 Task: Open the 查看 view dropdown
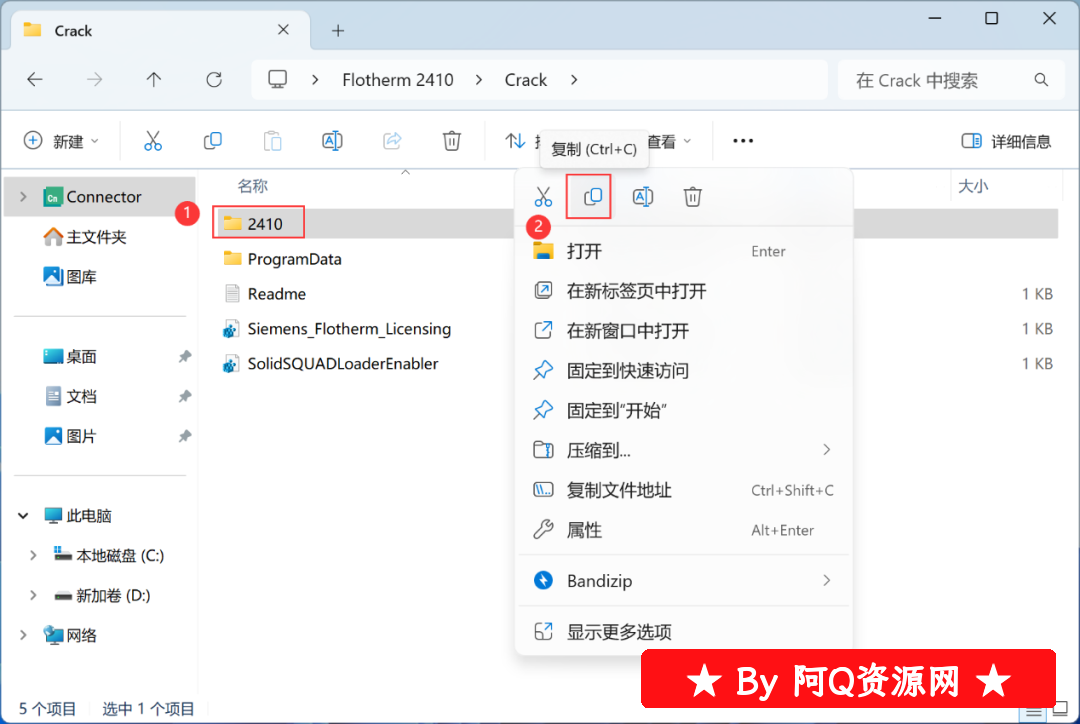tap(669, 141)
